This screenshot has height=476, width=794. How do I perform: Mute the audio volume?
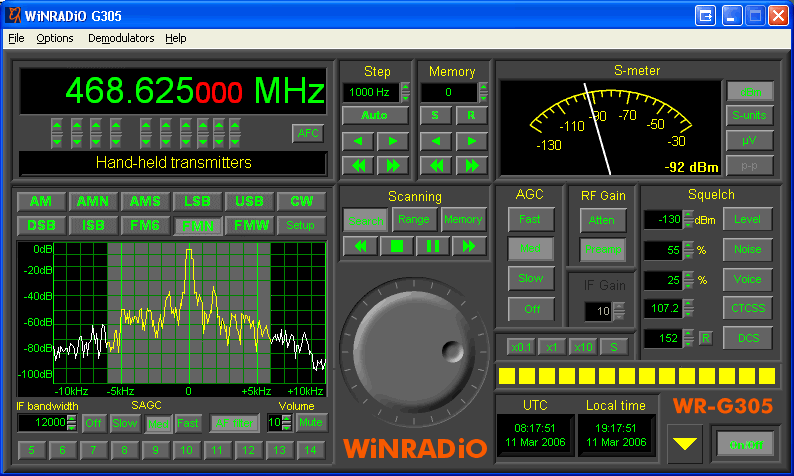point(311,423)
